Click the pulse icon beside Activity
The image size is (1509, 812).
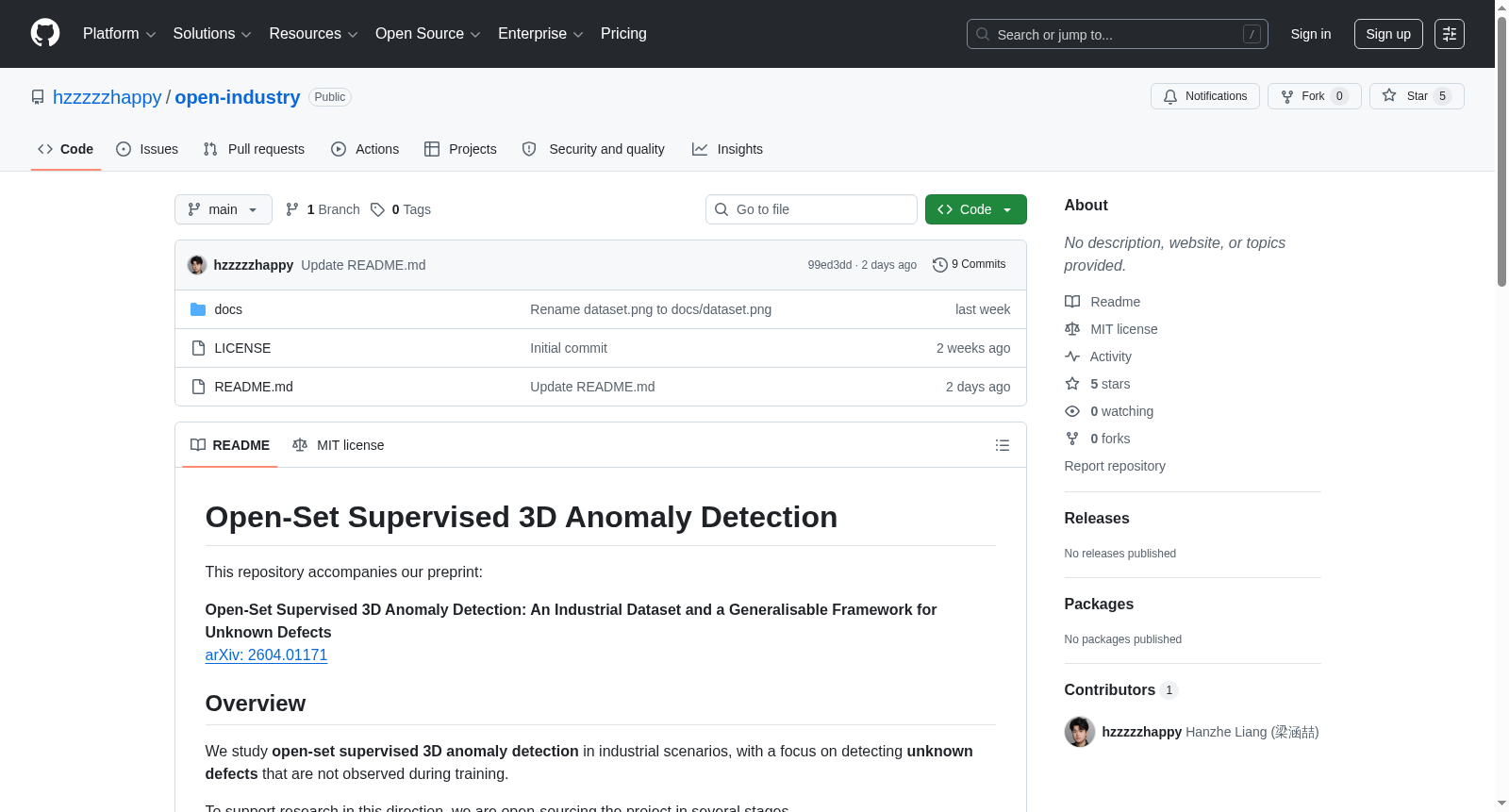click(1072, 356)
